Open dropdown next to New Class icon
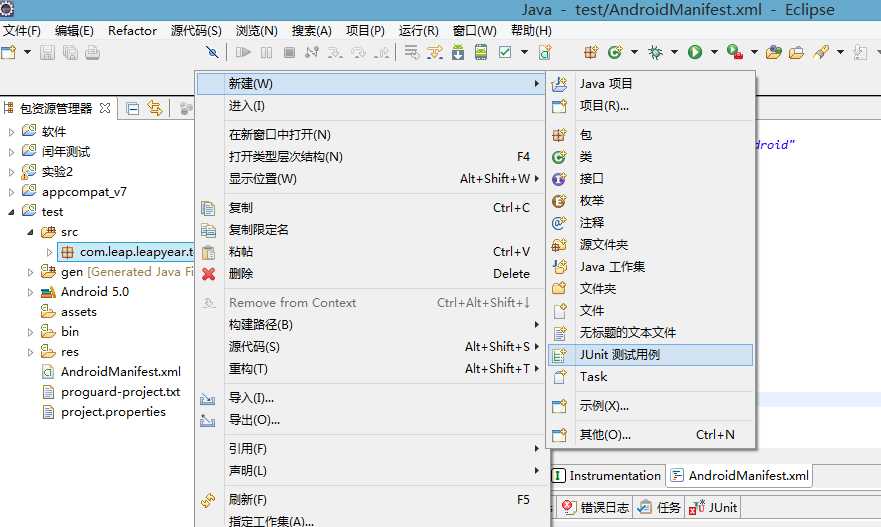Screen dimensions: 881x527 point(634,53)
